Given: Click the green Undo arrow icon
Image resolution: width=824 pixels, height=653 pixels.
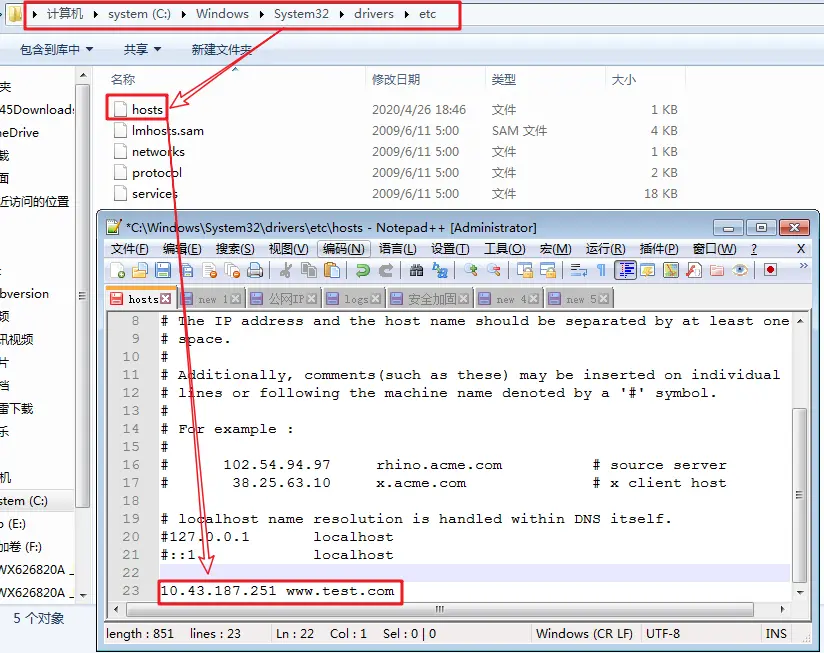Looking at the screenshot, I should pyautogui.click(x=363, y=270).
